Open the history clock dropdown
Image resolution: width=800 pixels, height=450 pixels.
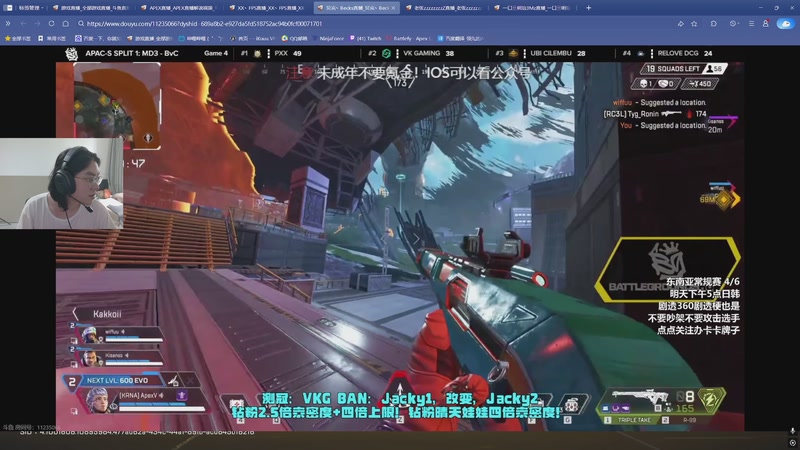[x=734, y=23]
